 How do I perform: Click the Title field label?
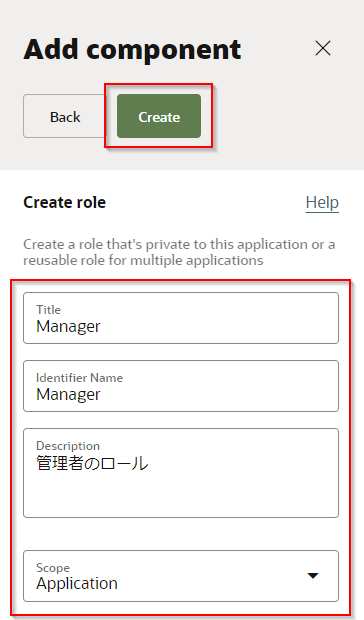49,310
